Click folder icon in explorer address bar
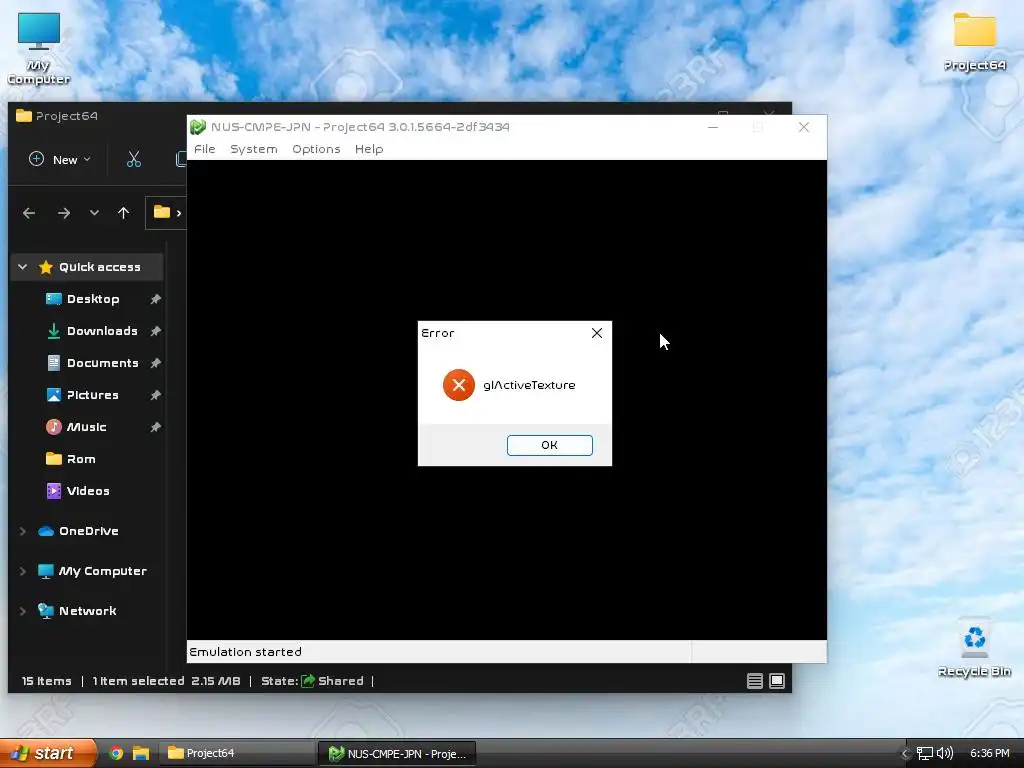This screenshot has width=1024, height=768. click(161, 212)
